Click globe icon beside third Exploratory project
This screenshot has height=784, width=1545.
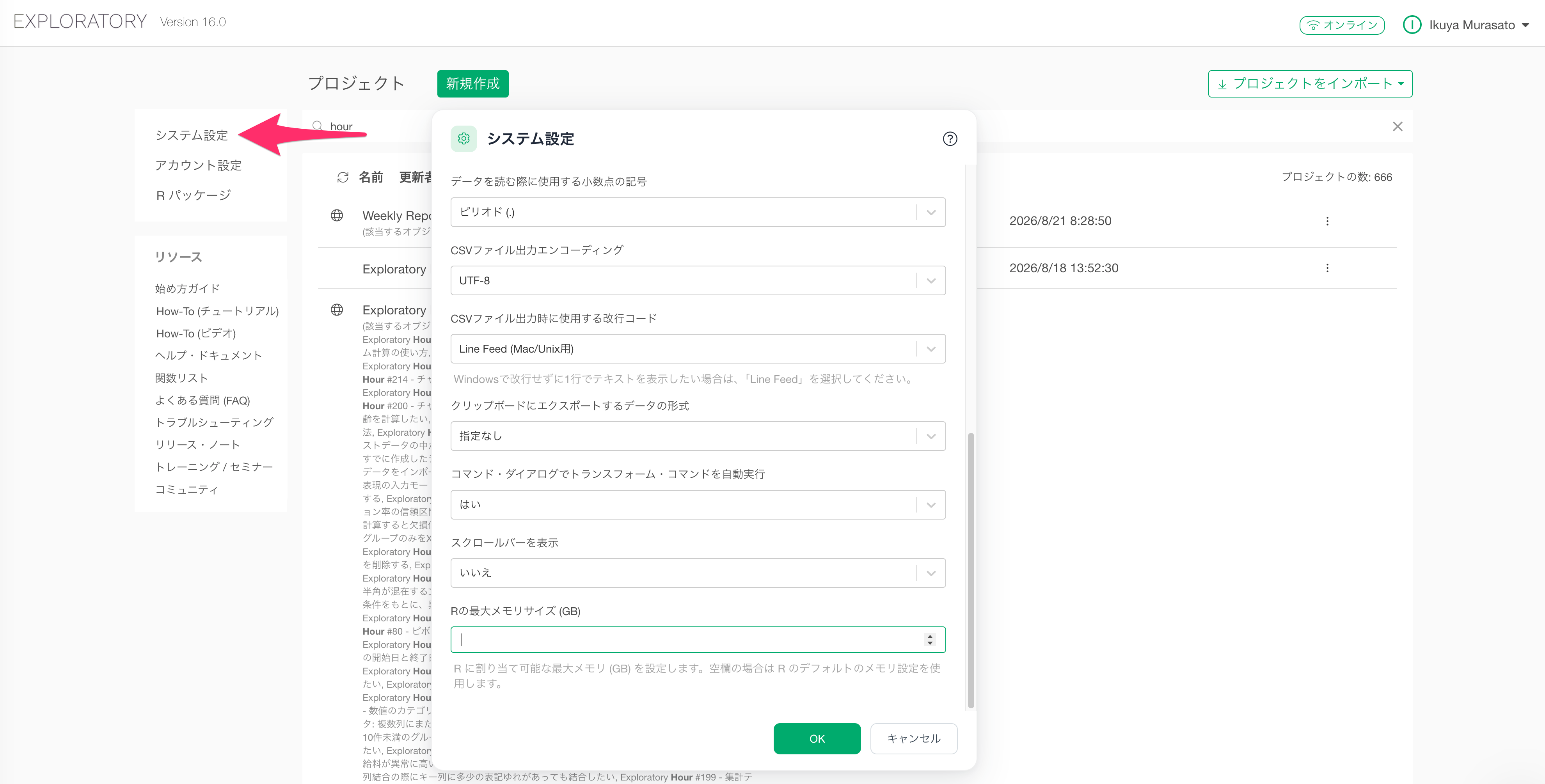click(337, 310)
